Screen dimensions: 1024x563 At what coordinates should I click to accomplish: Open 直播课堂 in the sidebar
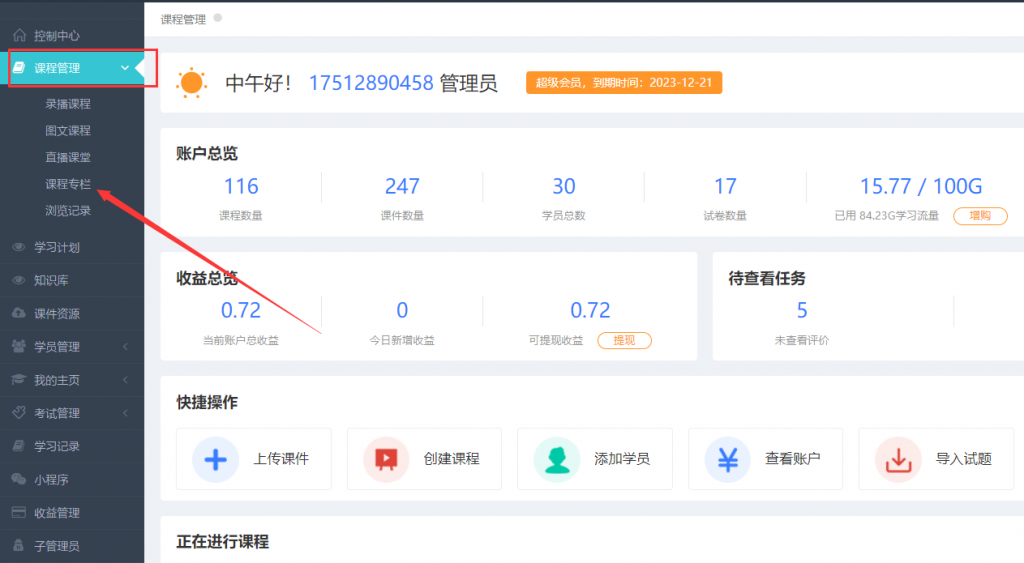68,157
